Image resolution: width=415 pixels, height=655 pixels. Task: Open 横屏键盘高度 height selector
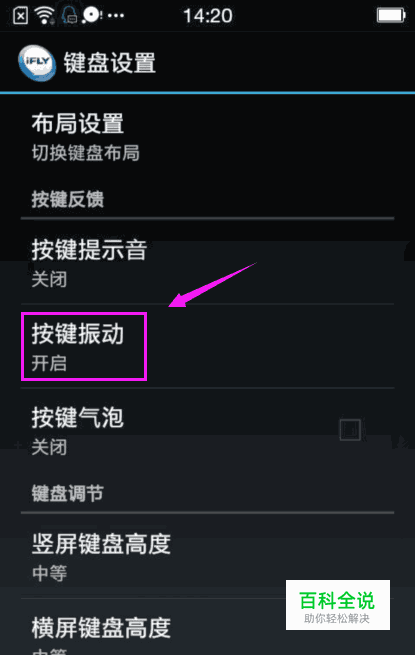click(x=207, y=627)
